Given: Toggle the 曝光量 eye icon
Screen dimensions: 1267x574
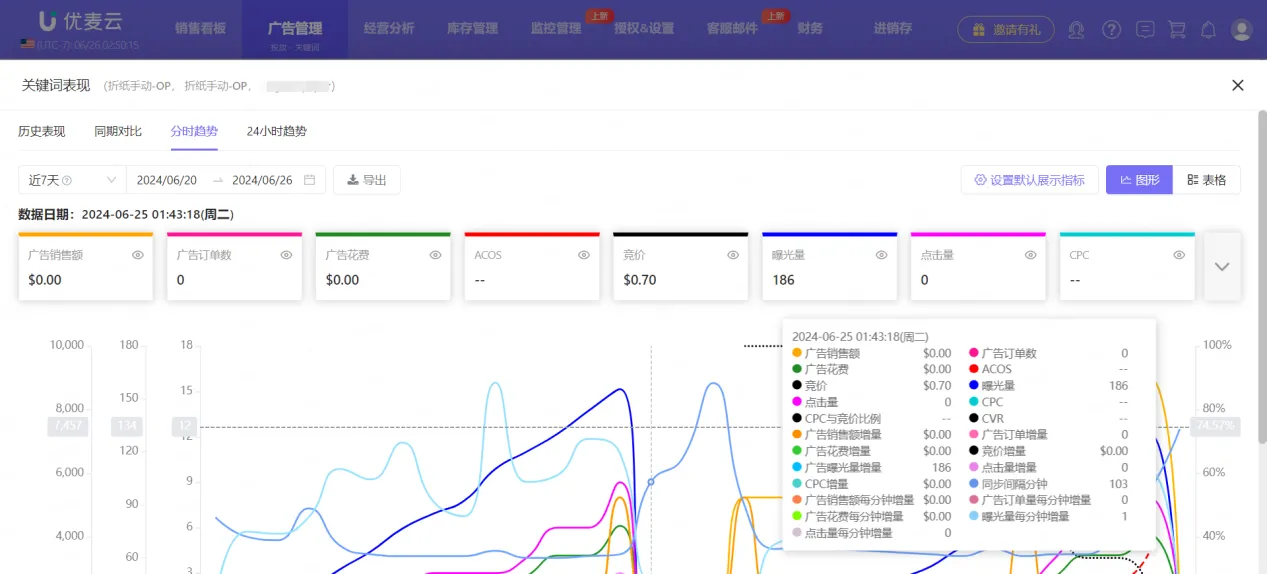Looking at the screenshot, I should [882, 255].
